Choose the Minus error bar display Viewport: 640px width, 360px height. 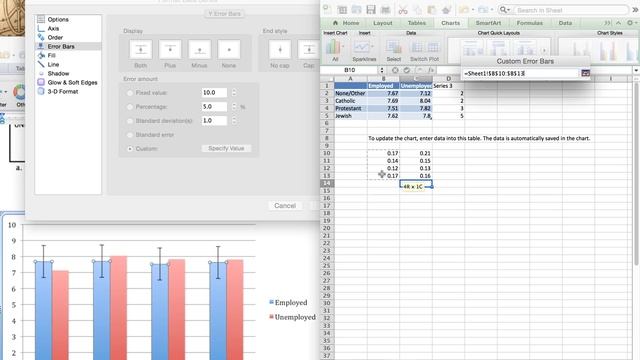click(x=200, y=50)
